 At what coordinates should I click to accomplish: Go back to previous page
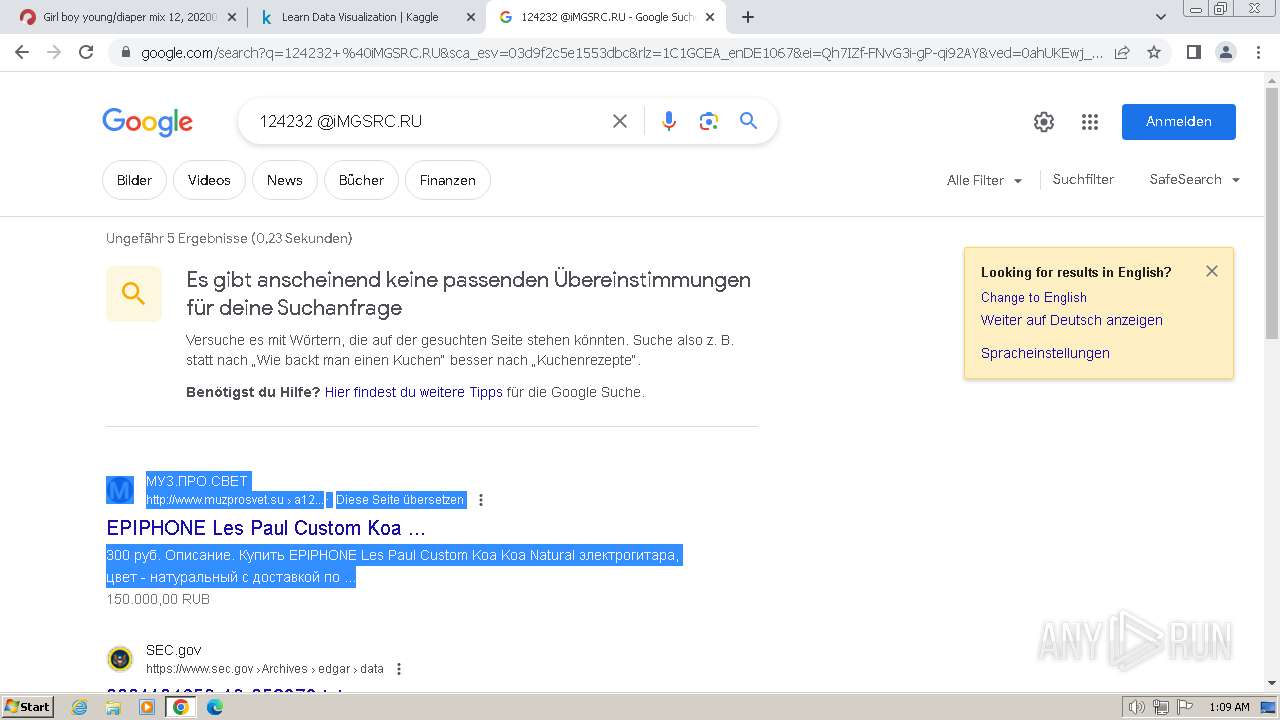22,52
